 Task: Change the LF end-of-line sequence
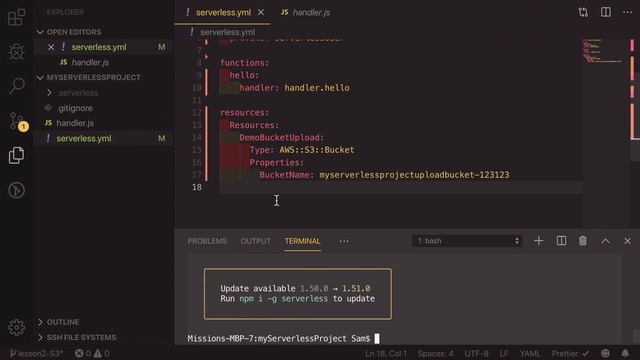tap(504, 353)
